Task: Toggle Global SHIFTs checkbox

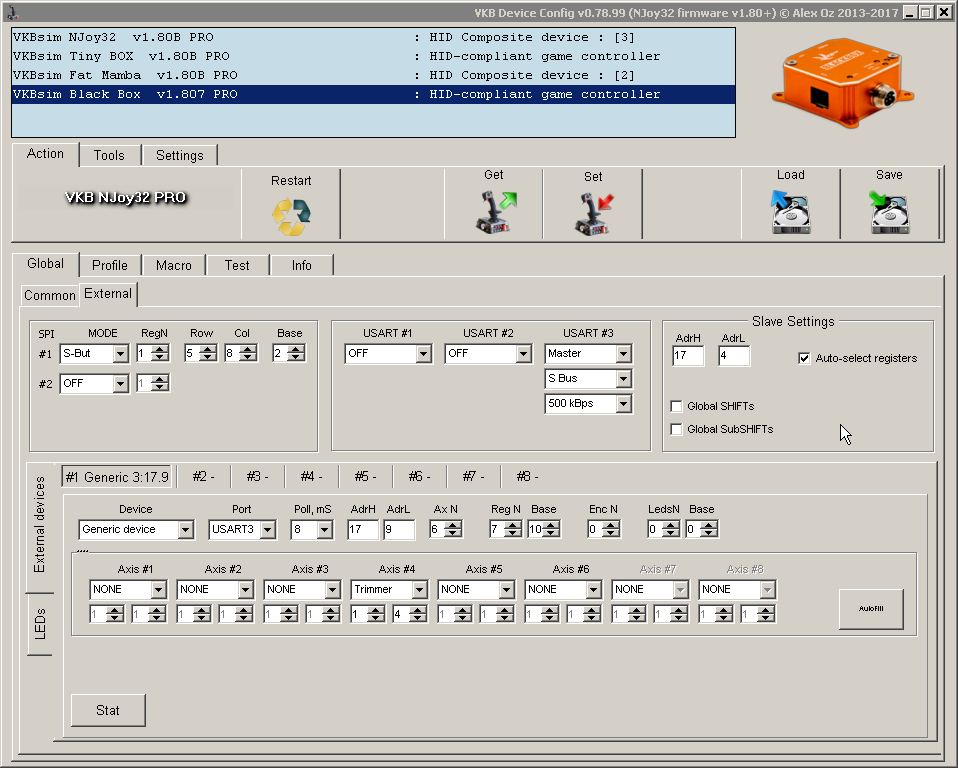Action: tap(676, 406)
